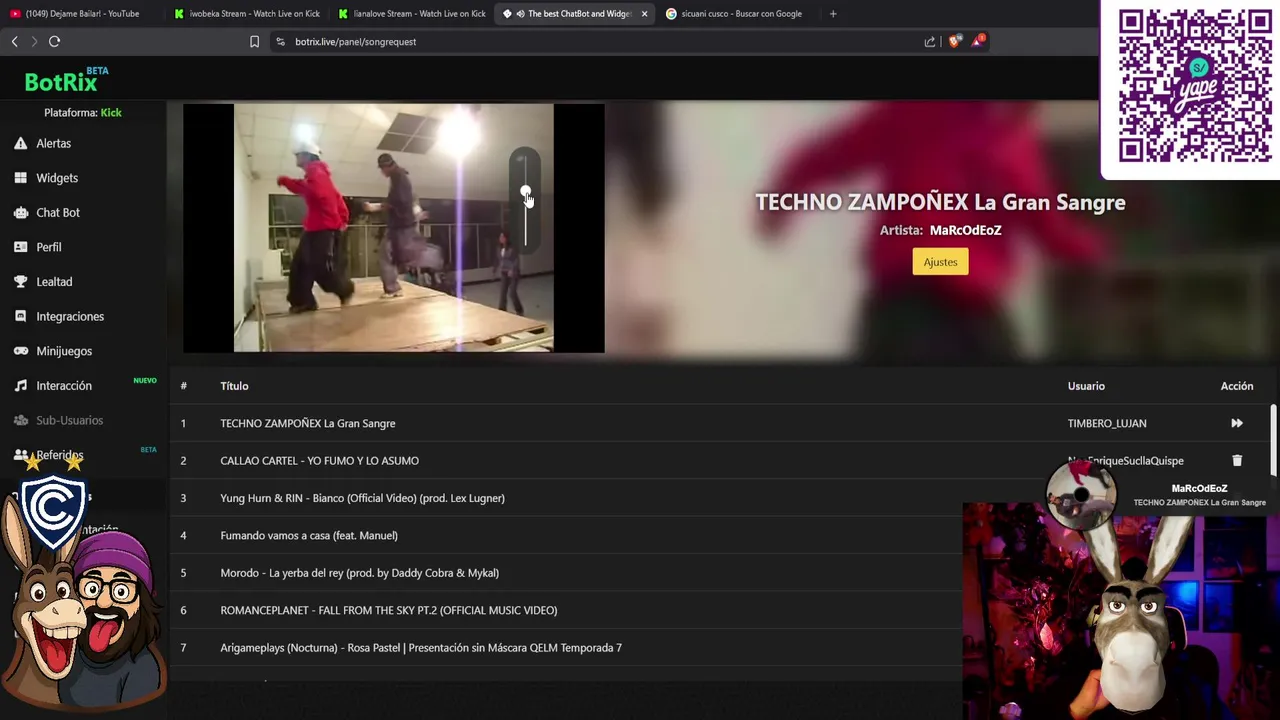Open the Perfil menu item
Image resolution: width=1280 pixels, height=720 pixels.
click(x=49, y=247)
